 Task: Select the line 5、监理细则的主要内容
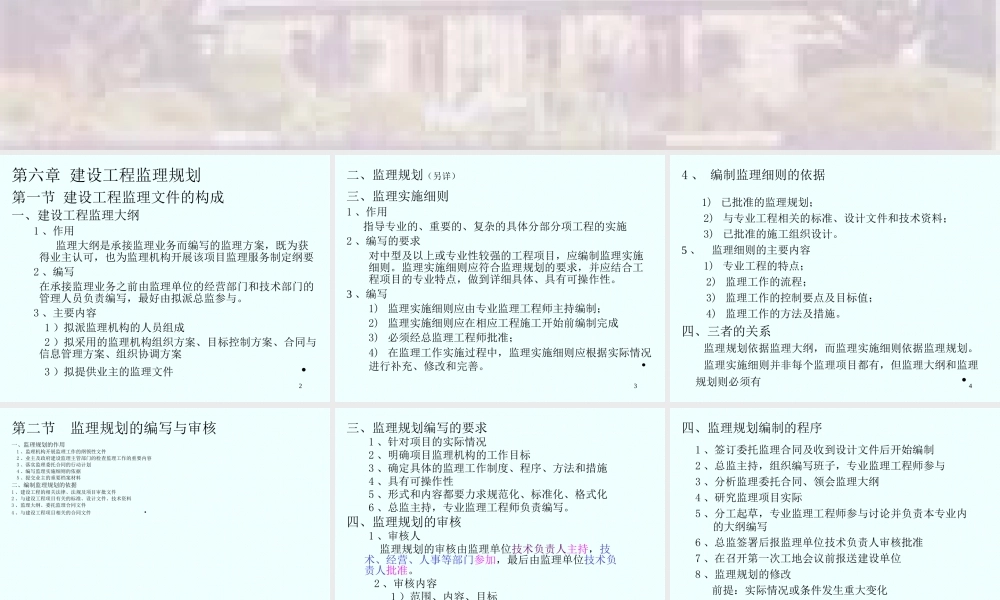point(746,250)
